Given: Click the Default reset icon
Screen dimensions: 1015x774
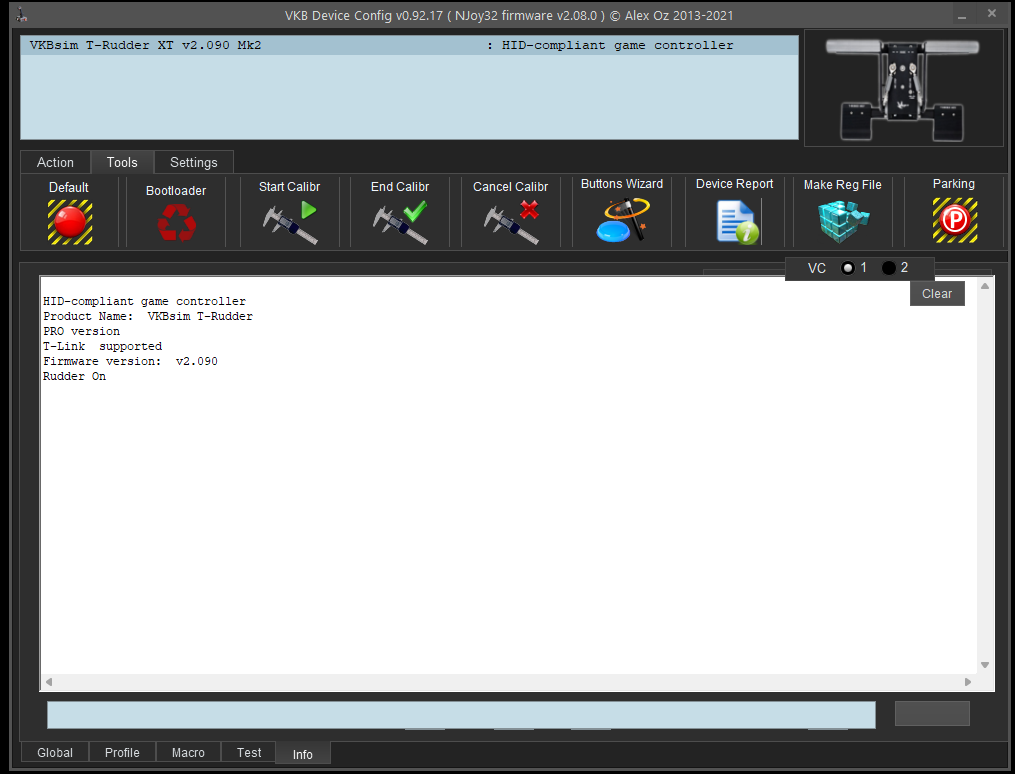Looking at the screenshot, I should click(70, 222).
